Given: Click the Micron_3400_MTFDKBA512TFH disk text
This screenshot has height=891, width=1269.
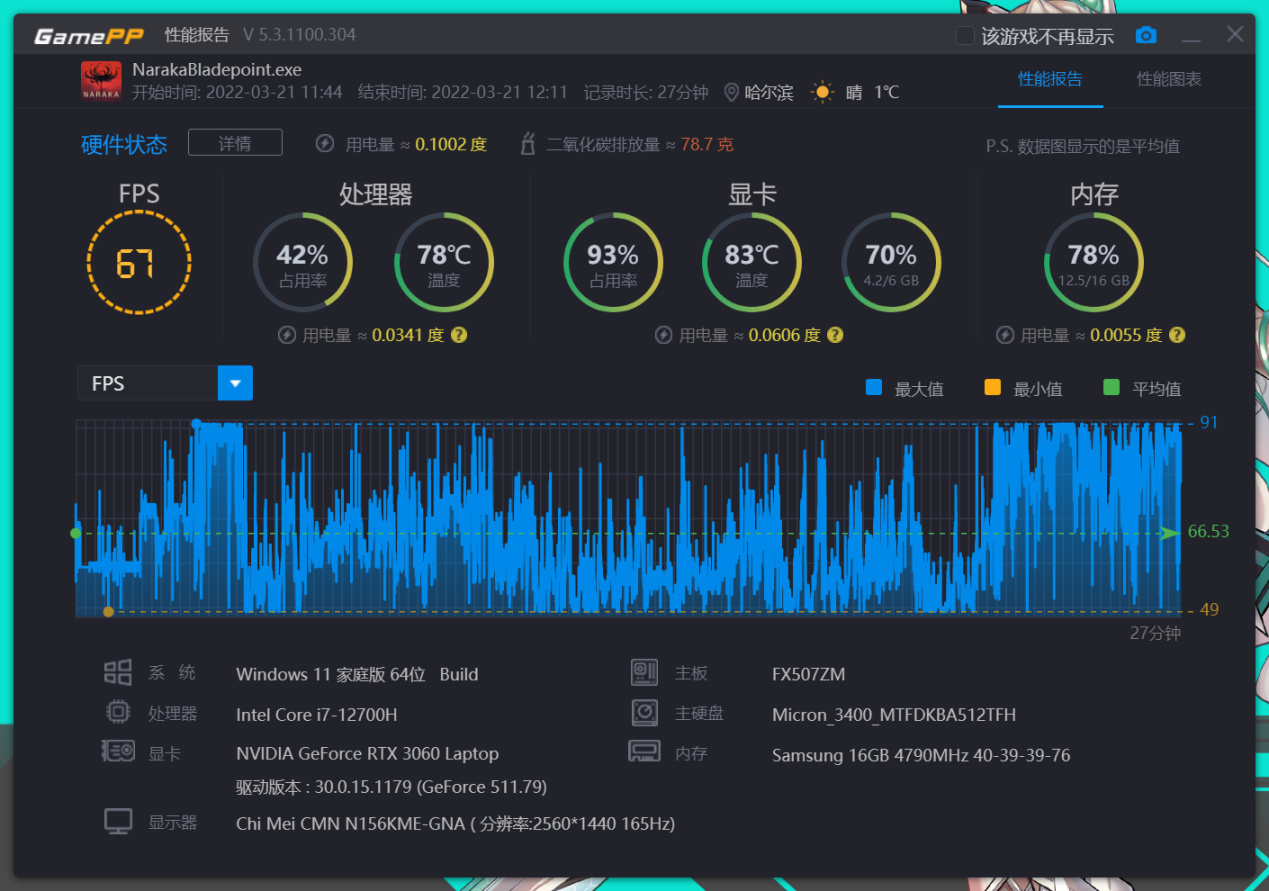Looking at the screenshot, I should click(x=894, y=715).
